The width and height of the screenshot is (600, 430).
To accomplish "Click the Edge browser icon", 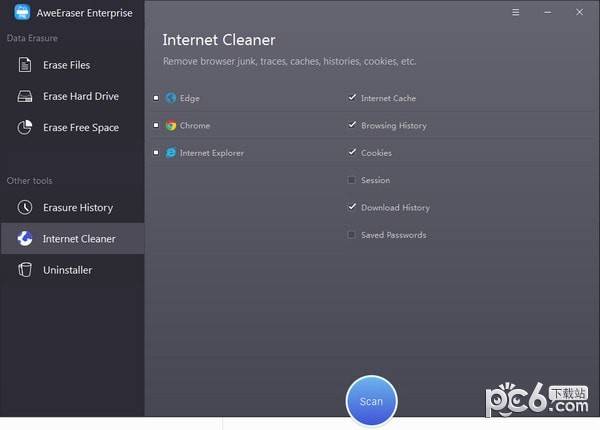I will (x=171, y=98).
